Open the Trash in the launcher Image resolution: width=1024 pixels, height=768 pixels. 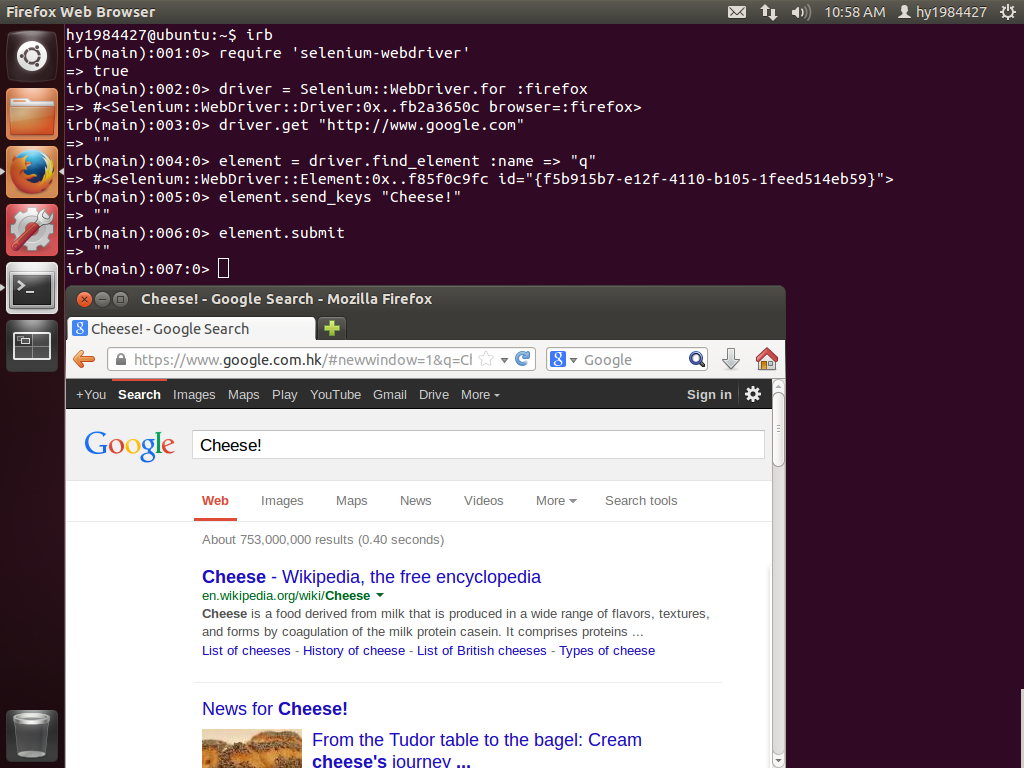[31, 736]
